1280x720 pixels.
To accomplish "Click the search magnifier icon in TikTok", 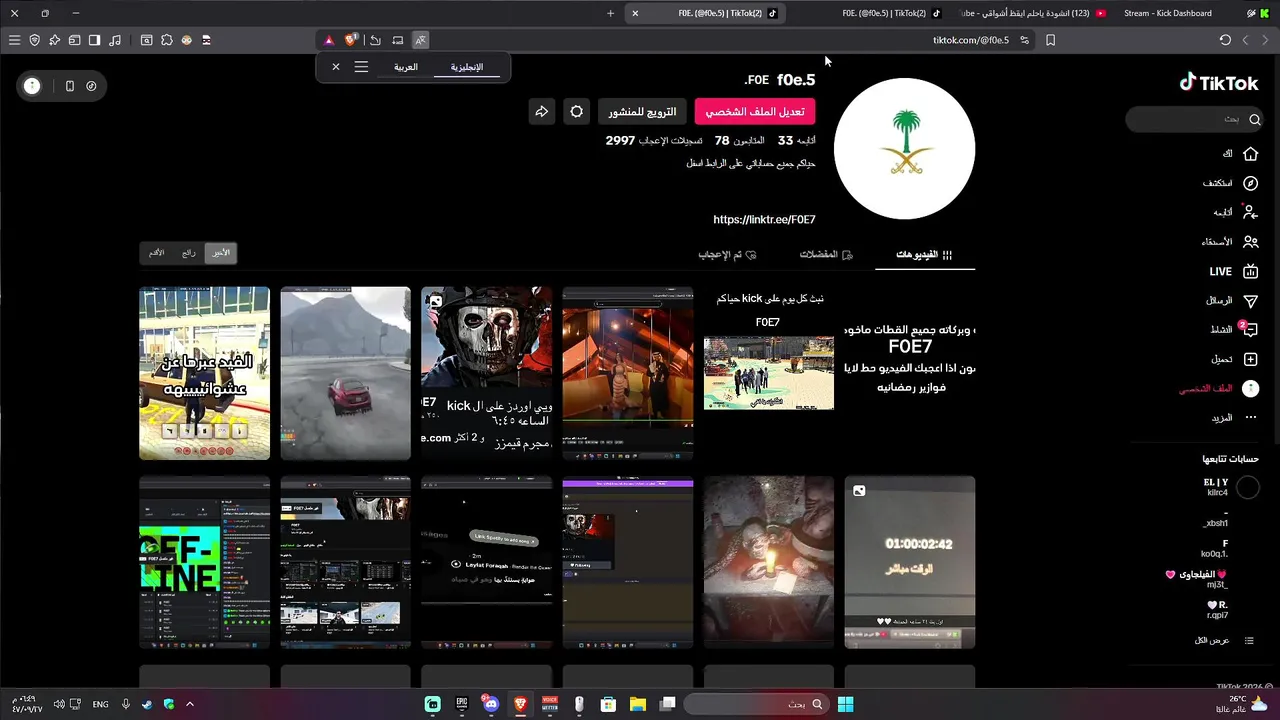I will [1255, 119].
